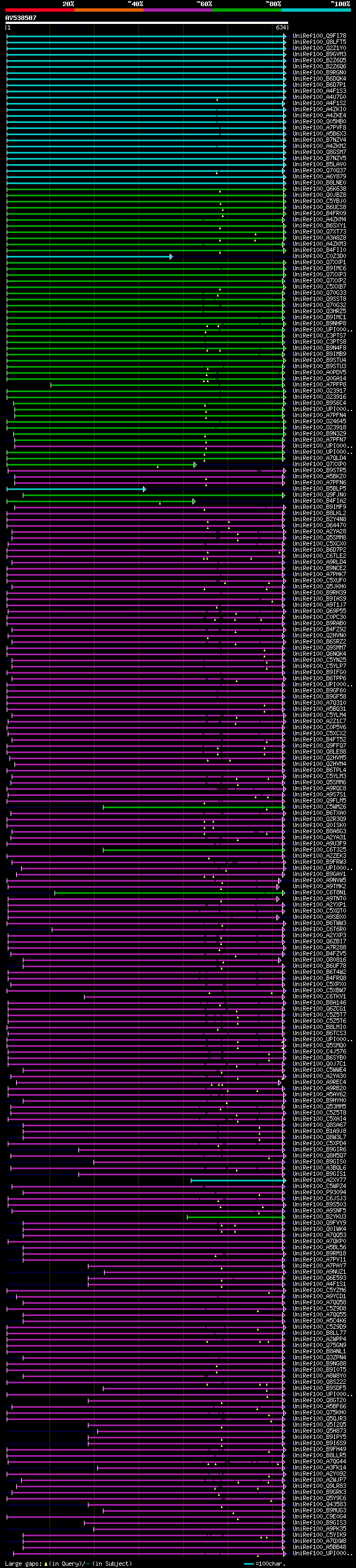
Task: Click the green ~80% identity legend segment
Action: (247, 10)
